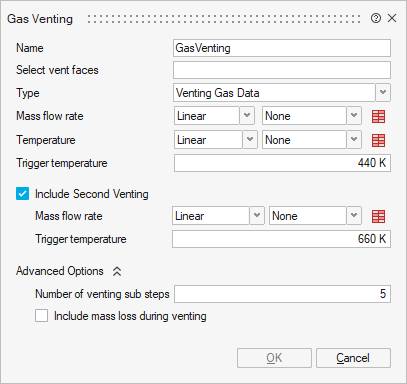Enable Include mass loss during venting
Image resolution: width=407 pixels, height=384 pixels.
pos(41,316)
